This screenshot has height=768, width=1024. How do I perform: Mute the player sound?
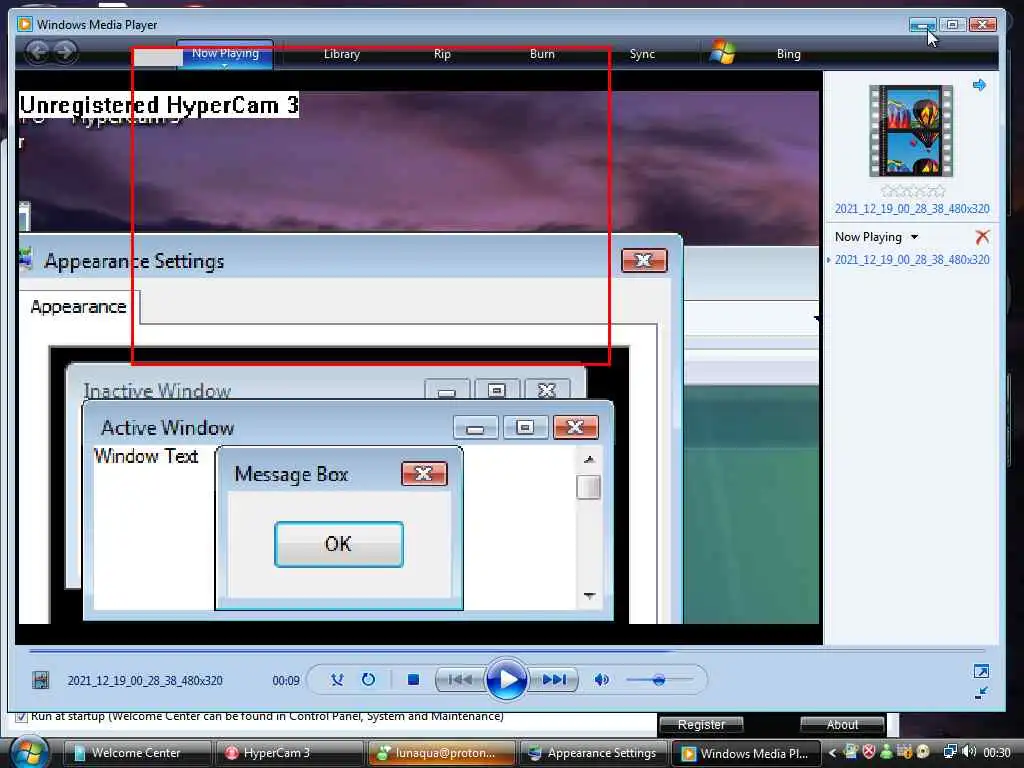[601, 680]
